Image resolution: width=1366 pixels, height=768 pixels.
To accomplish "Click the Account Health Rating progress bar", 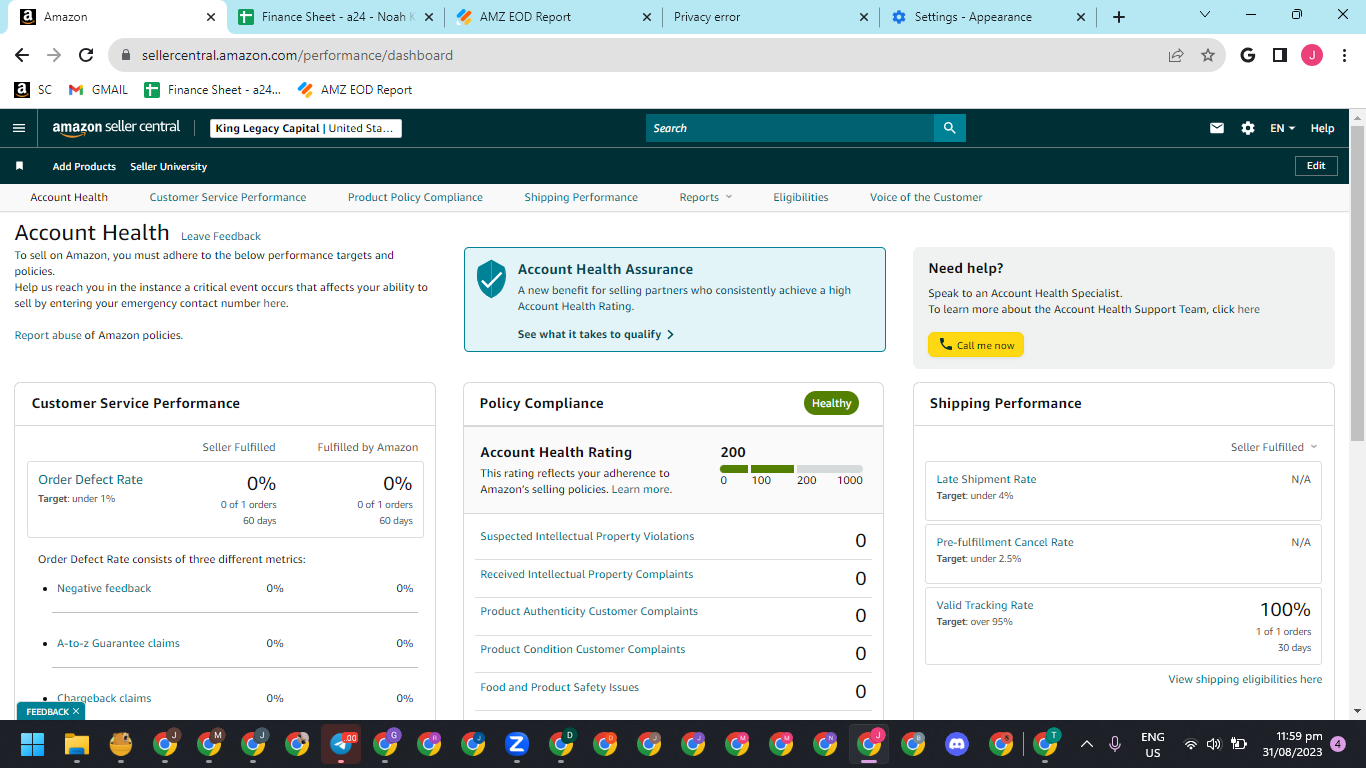I will 791,469.
